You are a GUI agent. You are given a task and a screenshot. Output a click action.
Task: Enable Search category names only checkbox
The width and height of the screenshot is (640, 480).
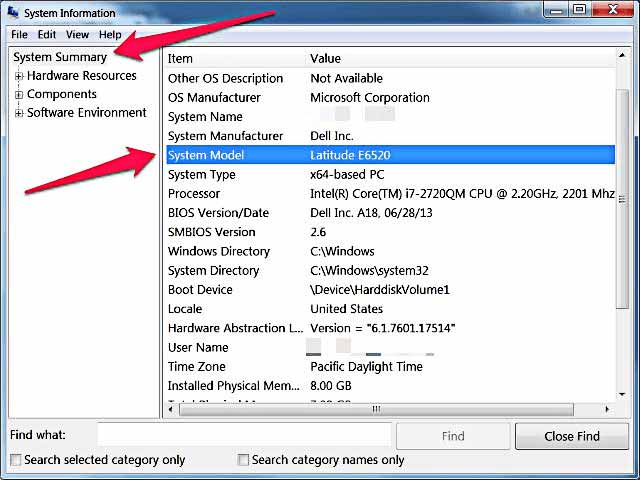(x=243, y=460)
